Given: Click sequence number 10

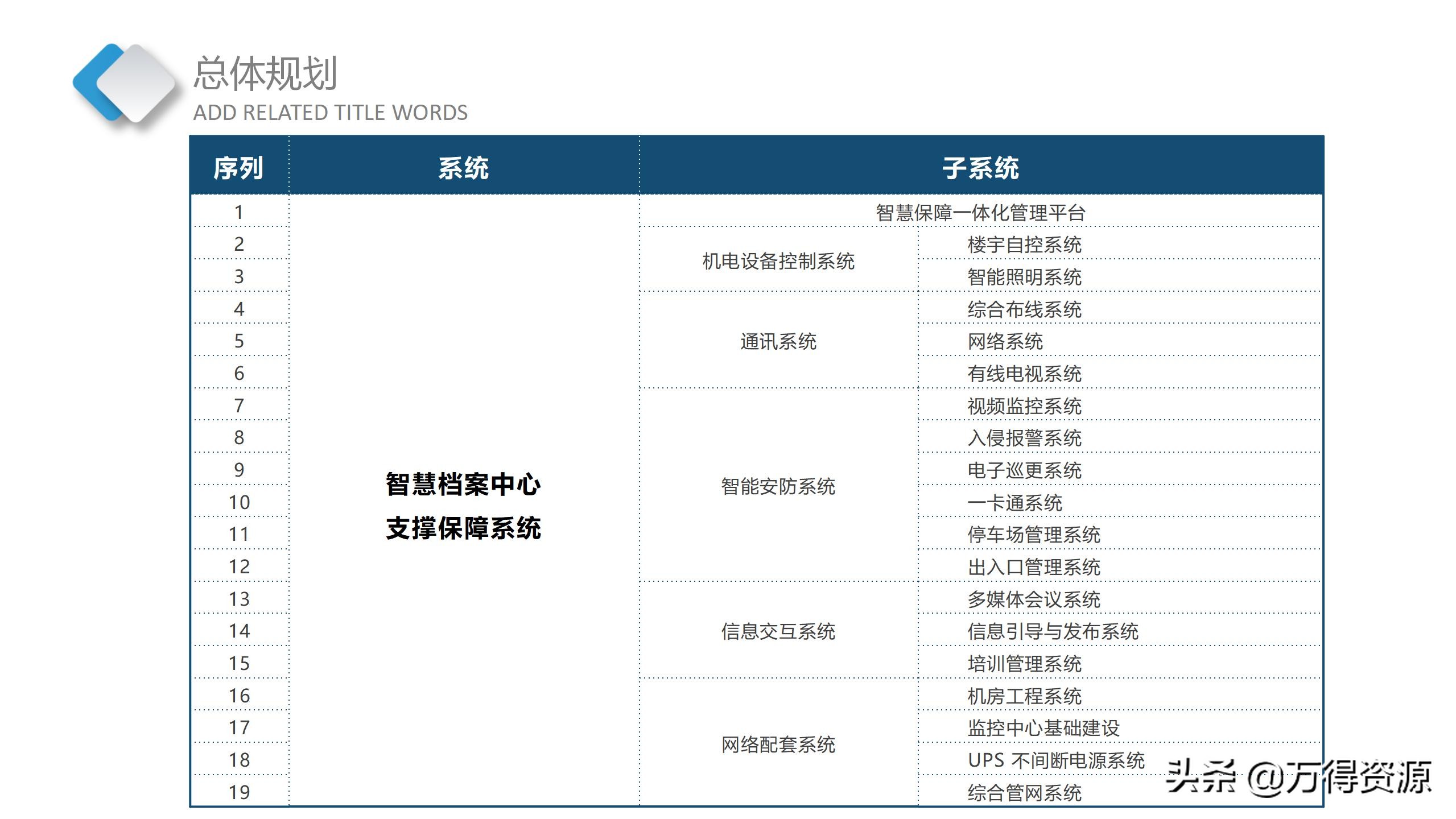Looking at the screenshot, I should (x=239, y=502).
